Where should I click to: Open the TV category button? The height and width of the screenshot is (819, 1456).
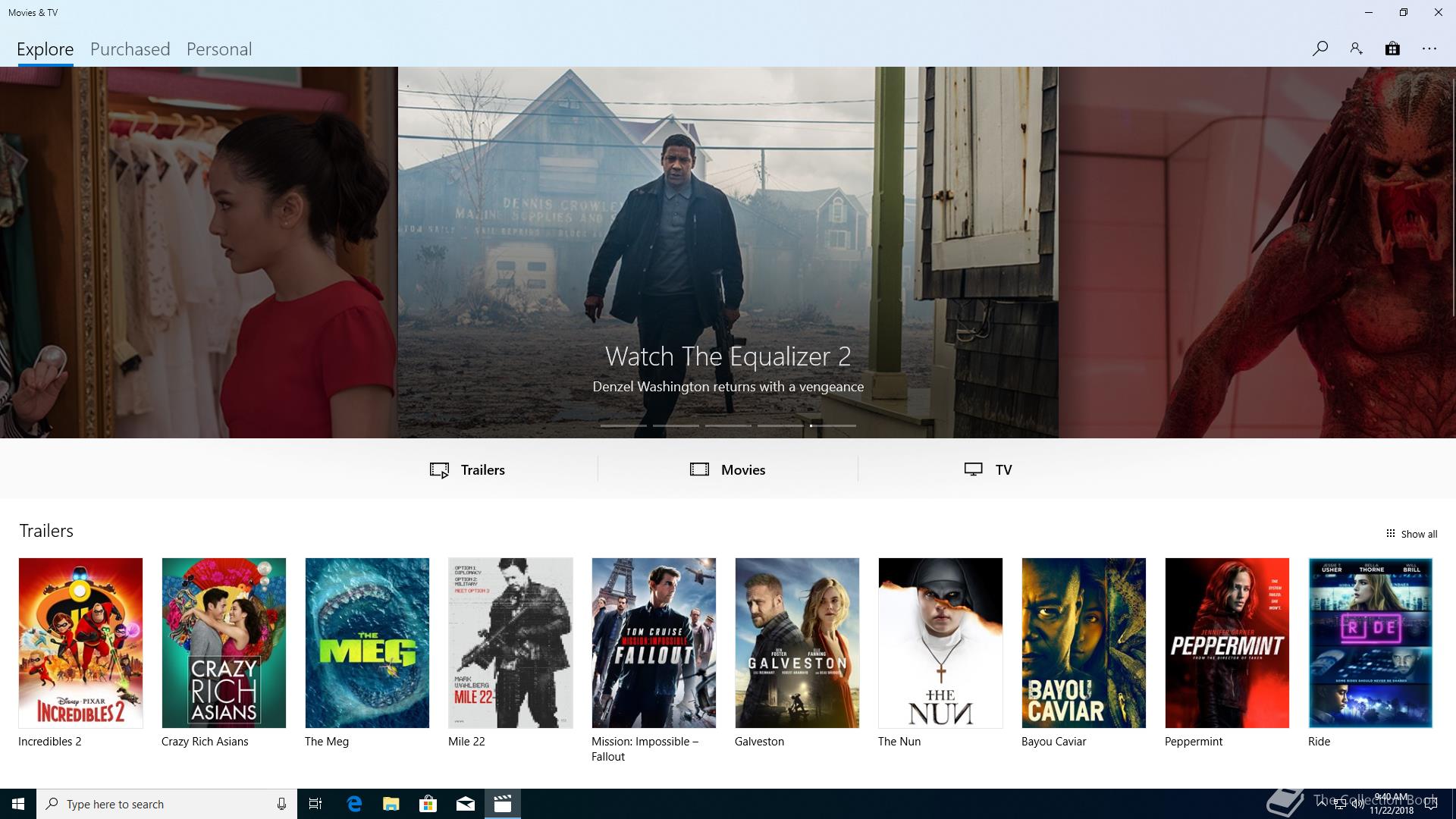coord(988,469)
